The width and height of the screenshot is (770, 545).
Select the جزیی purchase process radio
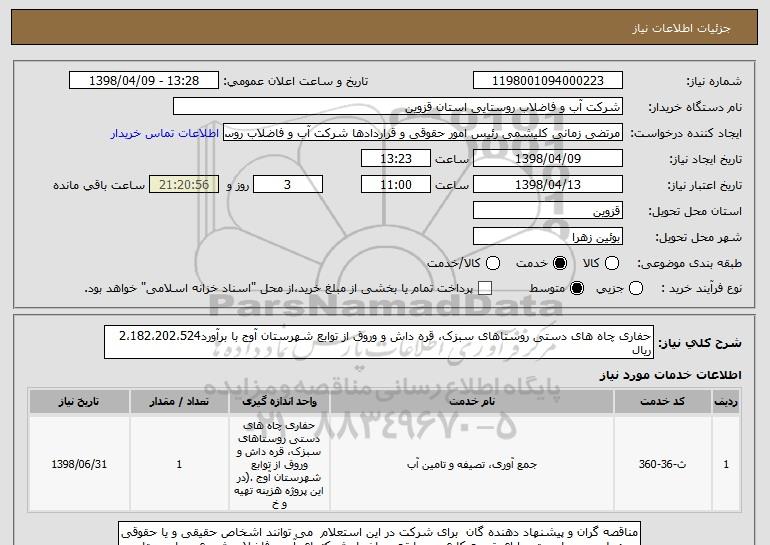point(636,288)
